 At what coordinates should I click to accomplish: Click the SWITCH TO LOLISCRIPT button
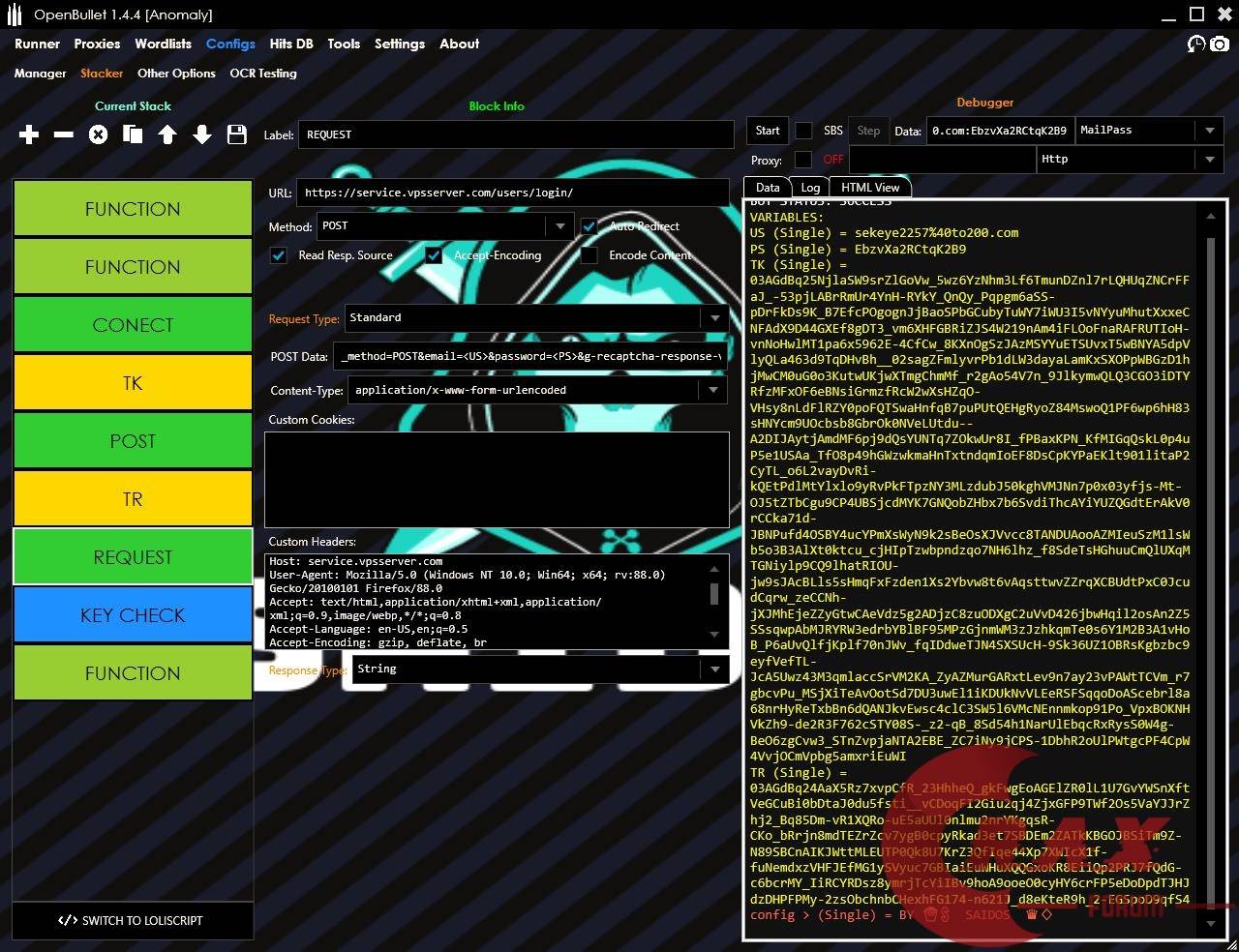click(132, 920)
